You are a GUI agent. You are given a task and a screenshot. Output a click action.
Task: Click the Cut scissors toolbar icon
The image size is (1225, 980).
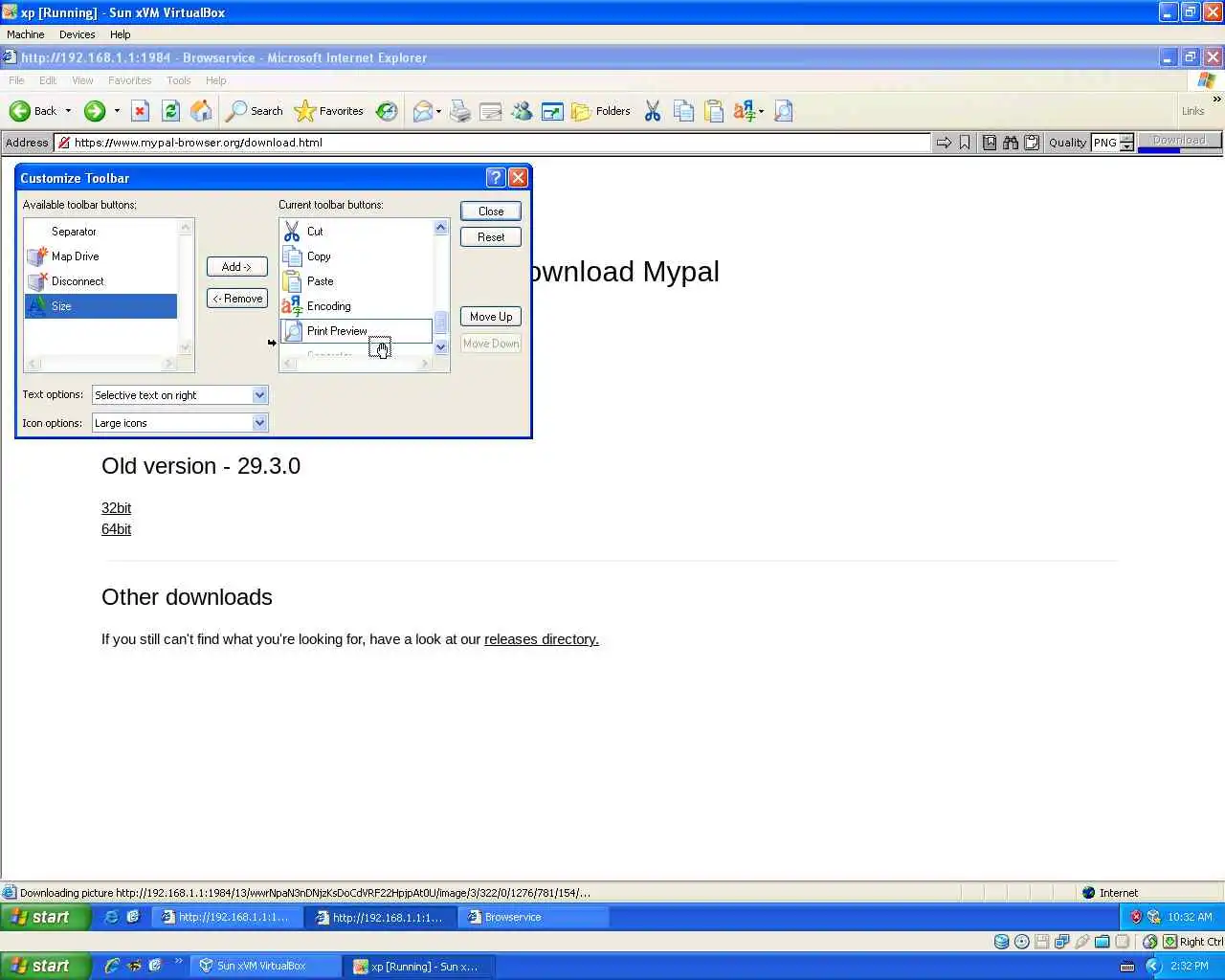click(x=653, y=111)
